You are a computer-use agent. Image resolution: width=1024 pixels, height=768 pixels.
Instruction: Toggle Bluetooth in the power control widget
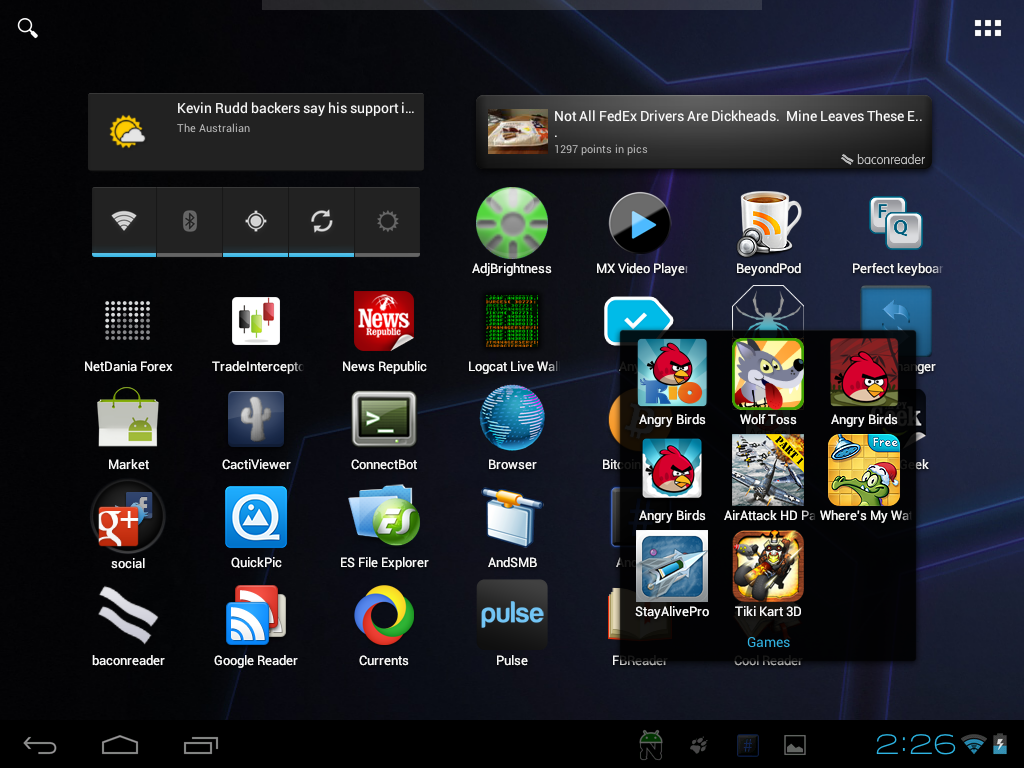click(190, 222)
